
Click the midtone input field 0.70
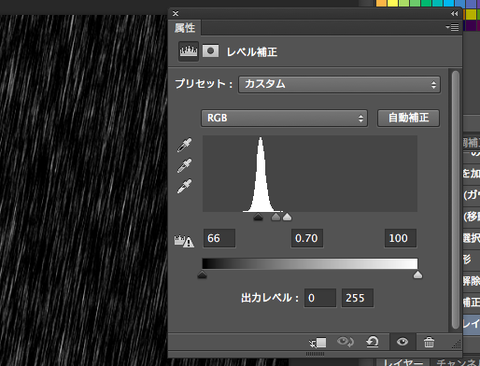tap(307, 238)
